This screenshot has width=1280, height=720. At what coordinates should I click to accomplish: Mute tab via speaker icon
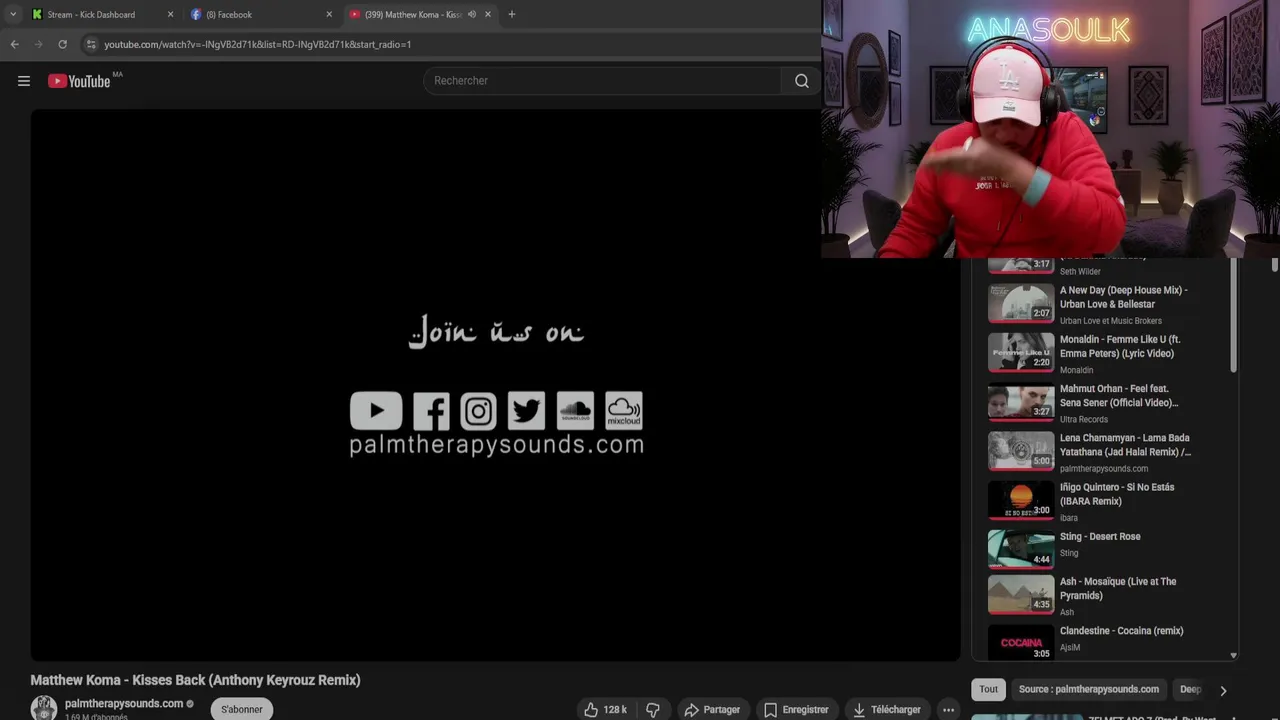pos(471,14)
